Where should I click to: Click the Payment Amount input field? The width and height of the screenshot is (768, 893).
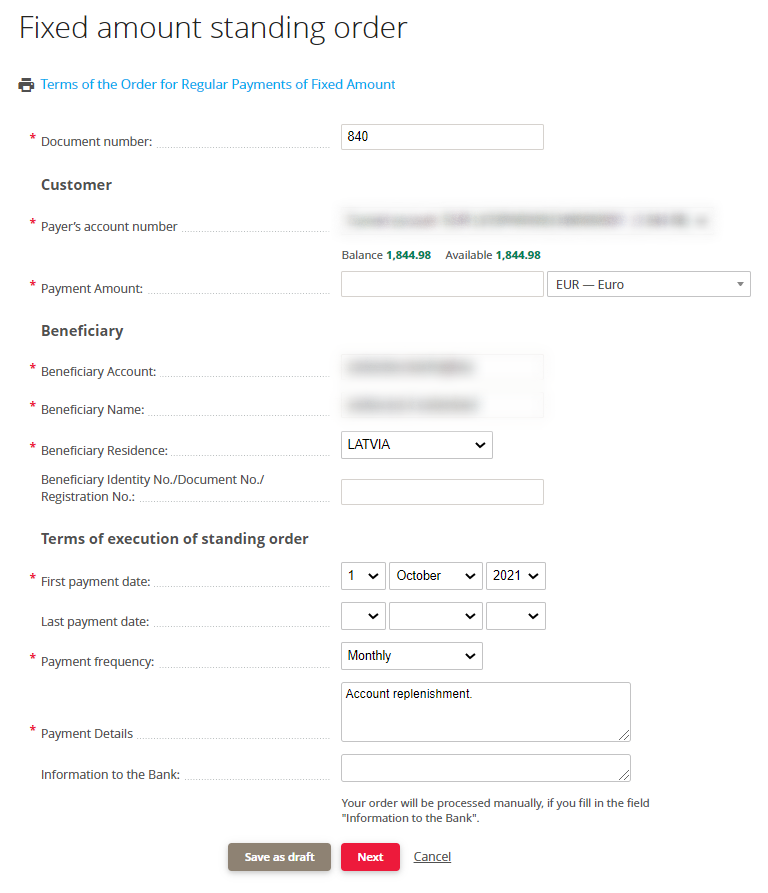[x=442, y=284]
